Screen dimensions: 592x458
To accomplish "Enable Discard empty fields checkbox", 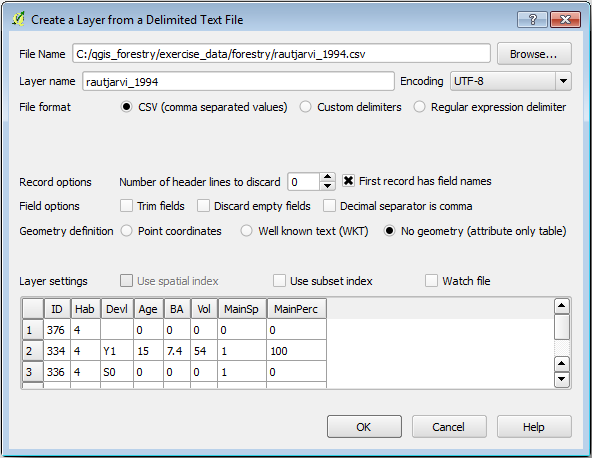I will [203, 206].
